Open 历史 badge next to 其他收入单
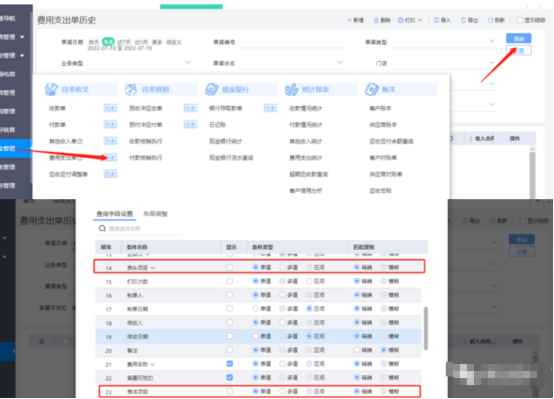 click(x=110, y=141)
